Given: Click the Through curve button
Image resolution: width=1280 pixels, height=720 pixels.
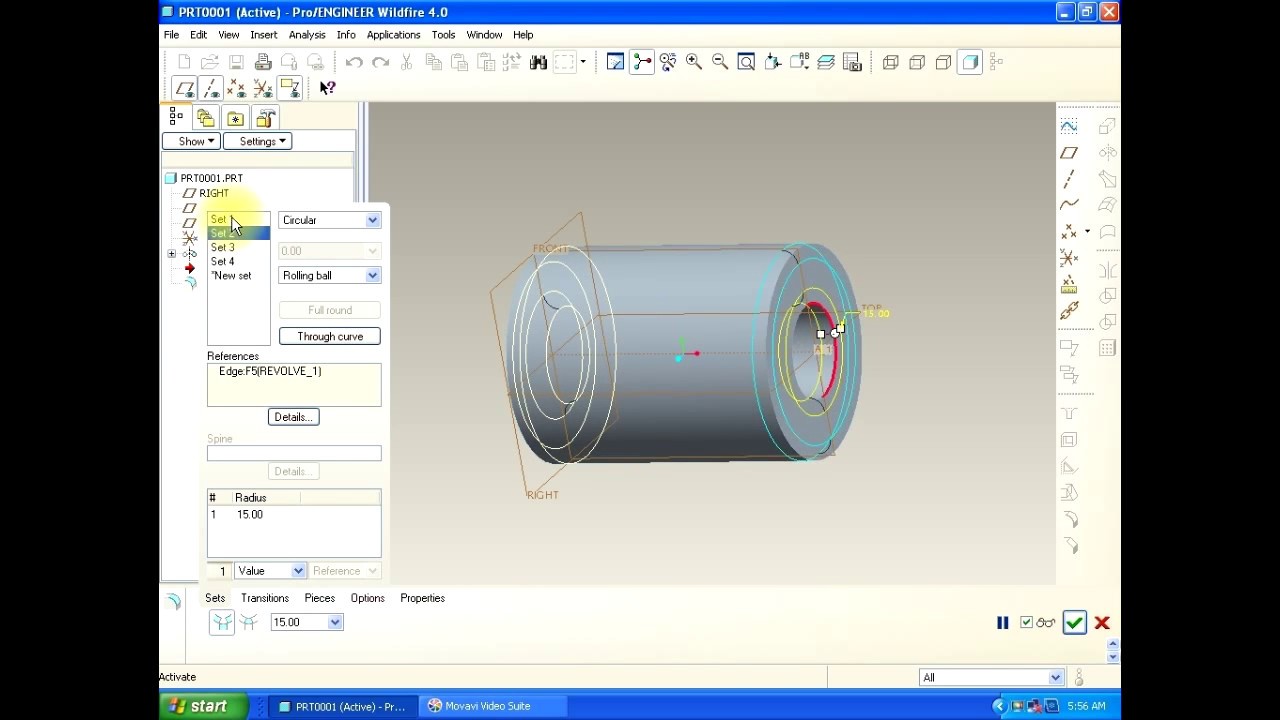Looking at the screenshot, I should [x=330, y=336].
